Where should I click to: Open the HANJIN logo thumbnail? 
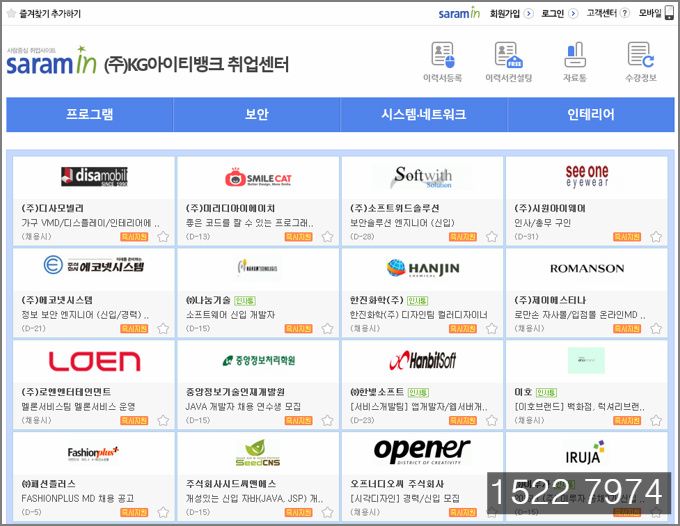tap(423, 268)
